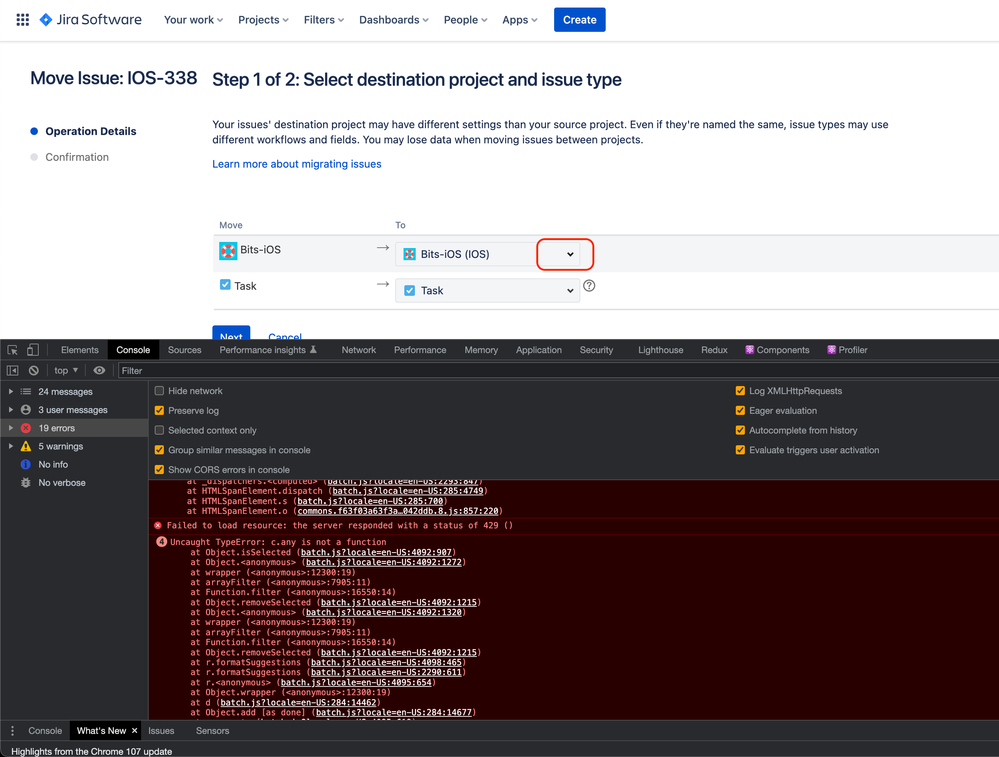Uncheck Group similar messages in console

159,450
